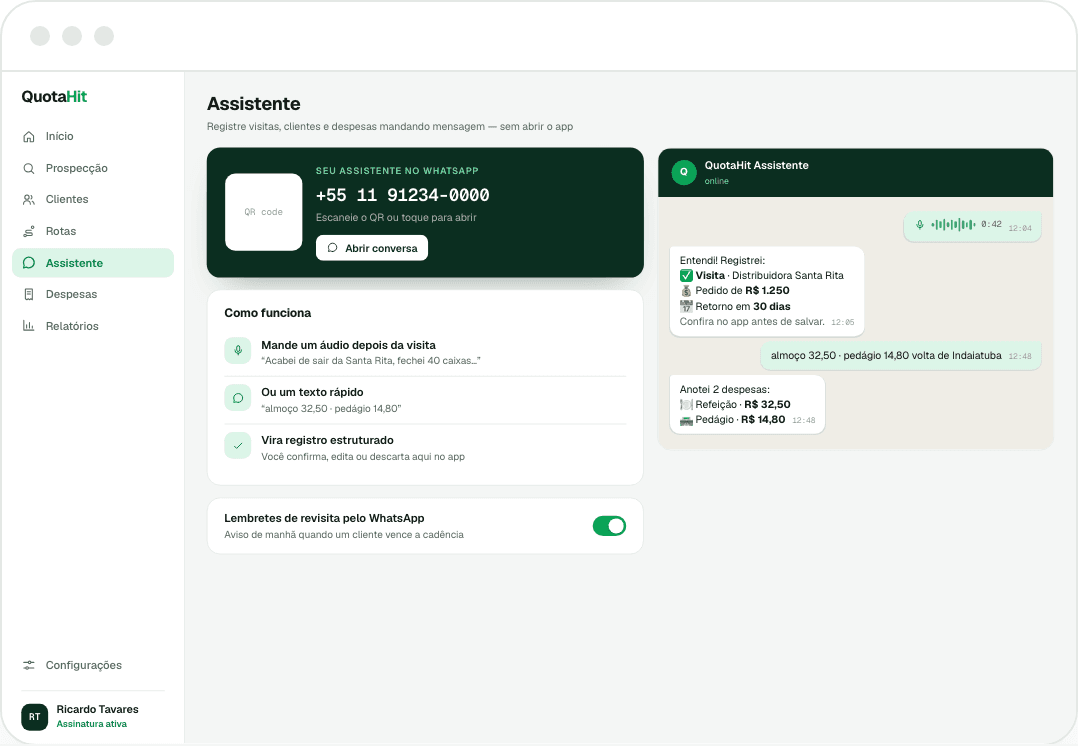
Task: Click the Relatórios bar chart icon
Action: 29,326
